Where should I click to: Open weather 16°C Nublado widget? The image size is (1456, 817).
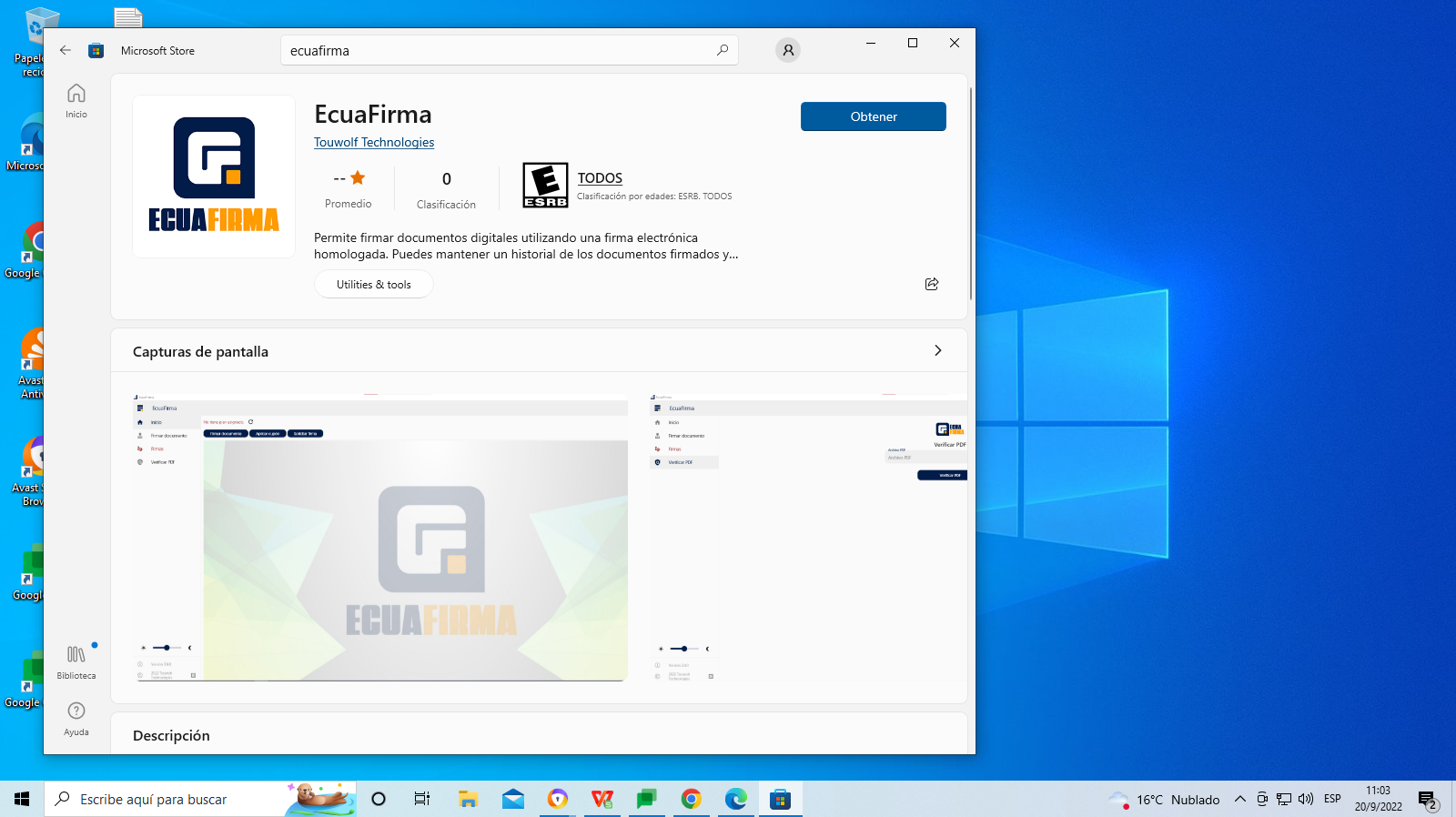(1164, 799)
